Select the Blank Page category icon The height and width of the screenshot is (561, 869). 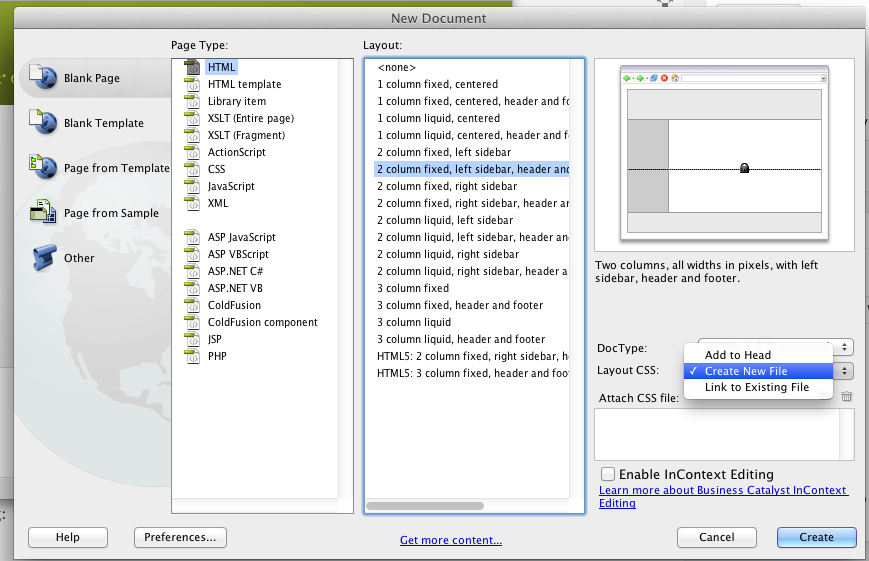click(43, 78)
